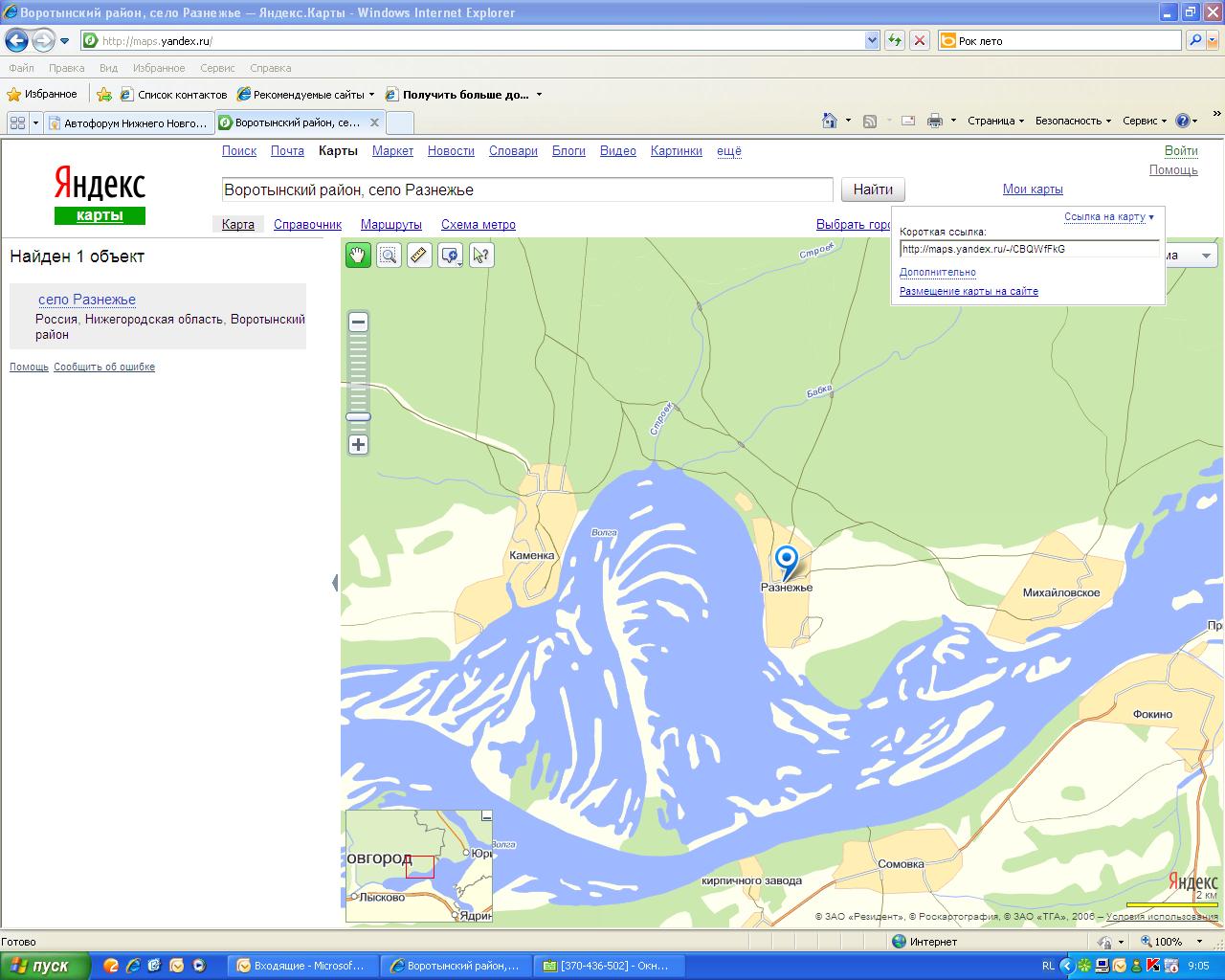Open the Страница toolbar menu
This screenshot has height=980, width=1225.
pos(995,121)
